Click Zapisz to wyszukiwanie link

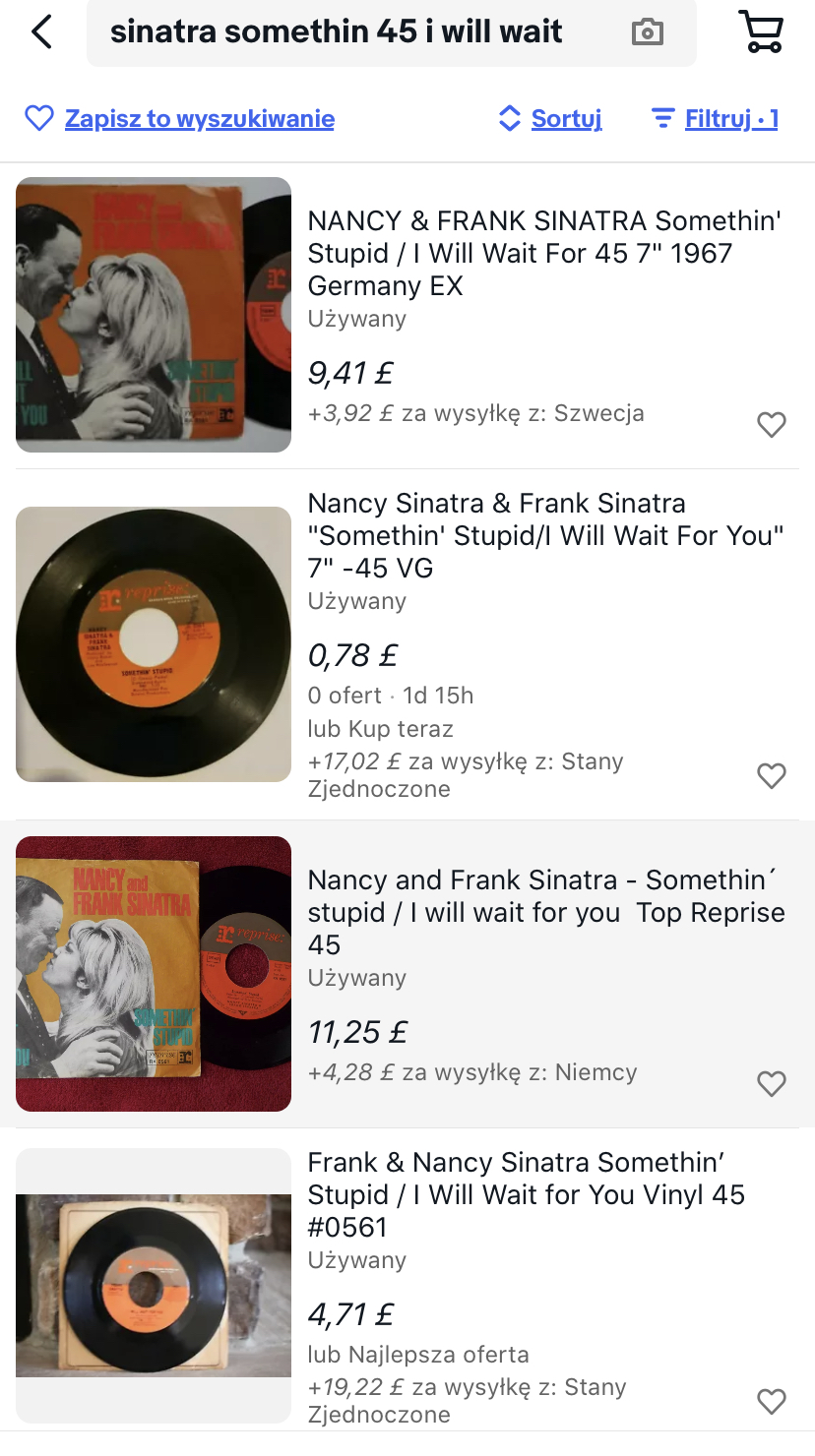coord(200,119)
